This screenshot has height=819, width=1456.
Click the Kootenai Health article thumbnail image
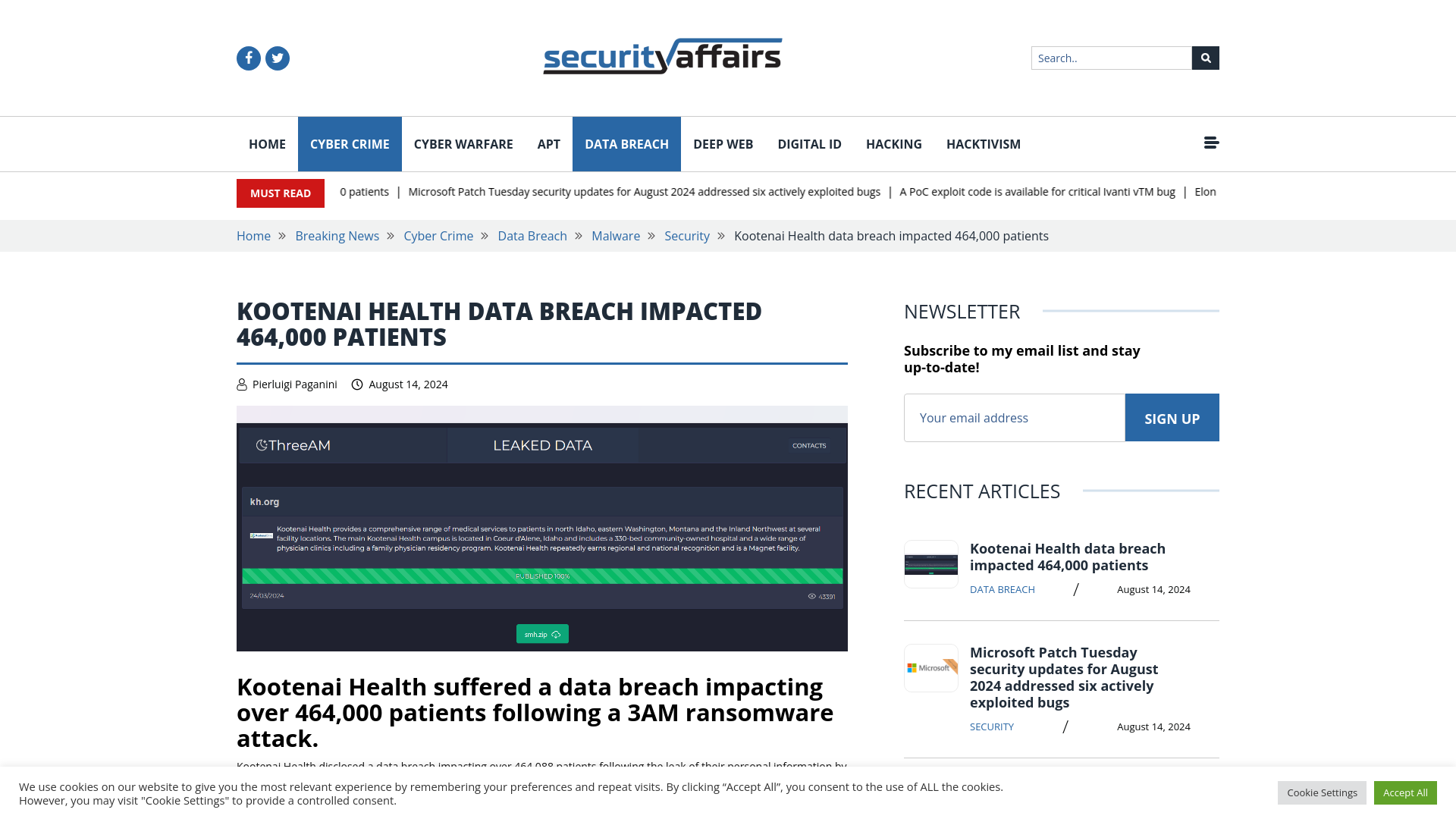click(x=931, y=564)
